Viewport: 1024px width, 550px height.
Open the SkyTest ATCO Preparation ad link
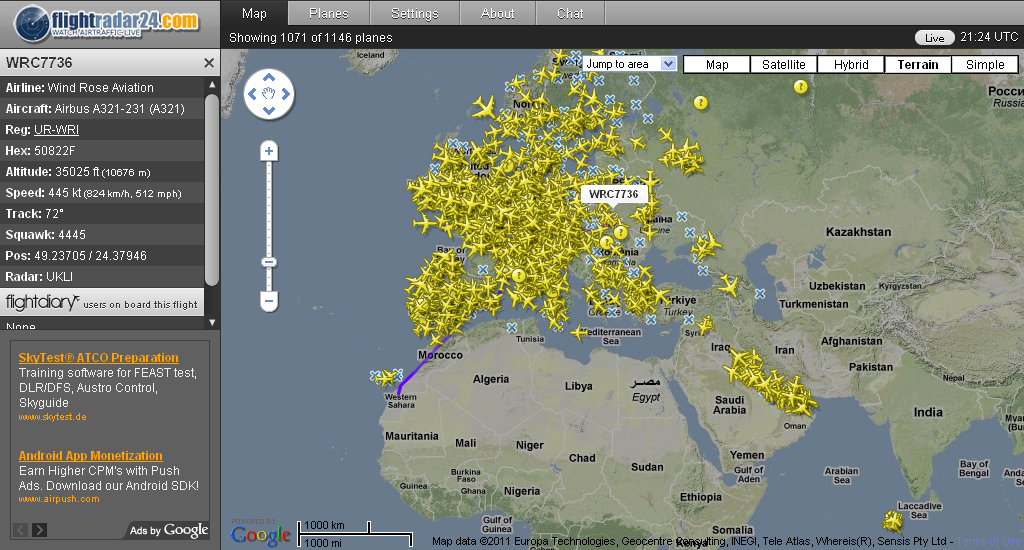coord(98,358)
